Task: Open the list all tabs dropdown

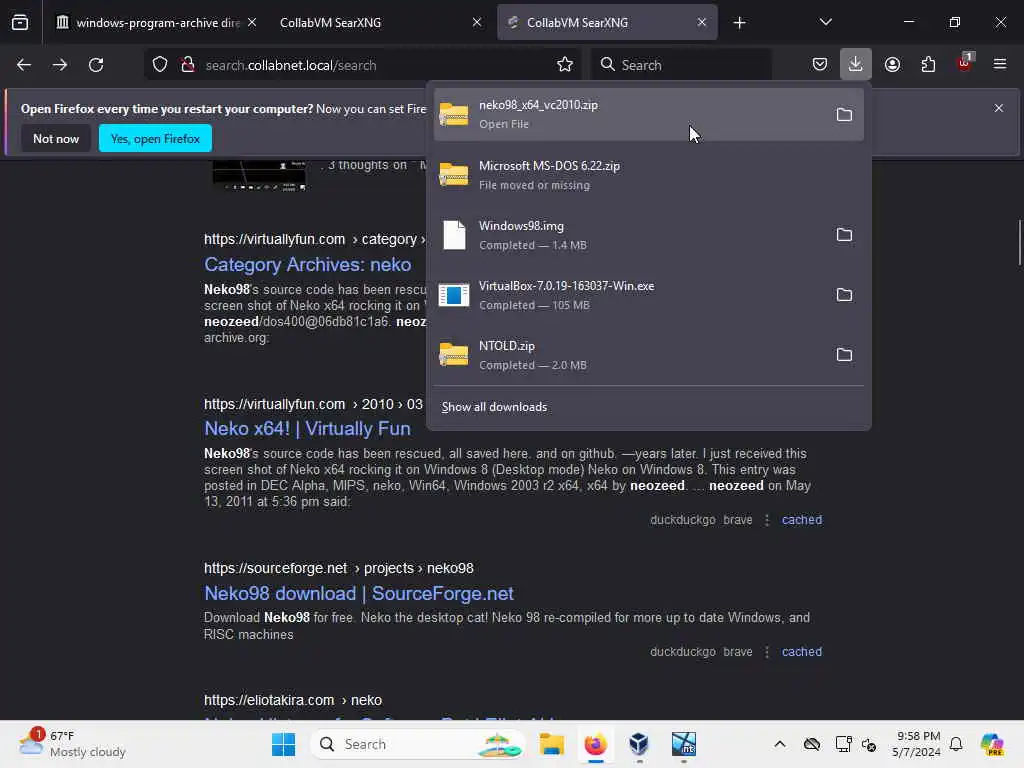Action: coord(825,23)
